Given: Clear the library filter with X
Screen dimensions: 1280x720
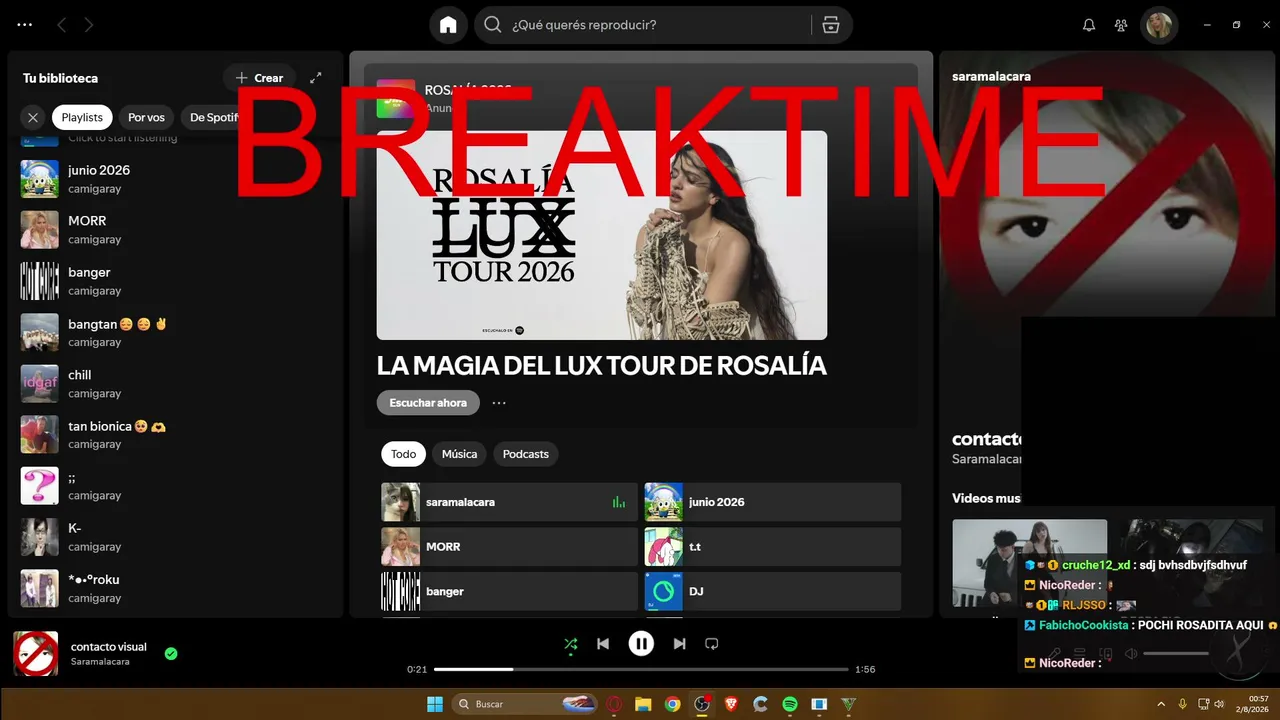Looking at the screenshot, I should coord(33,117).
